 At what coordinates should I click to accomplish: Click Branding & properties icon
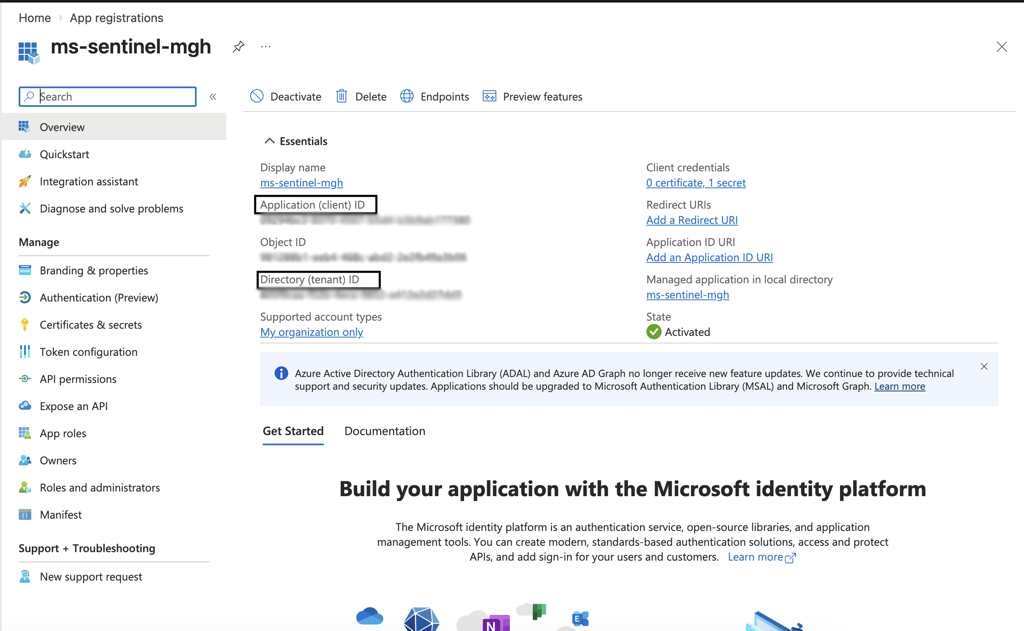coord(25,270)
